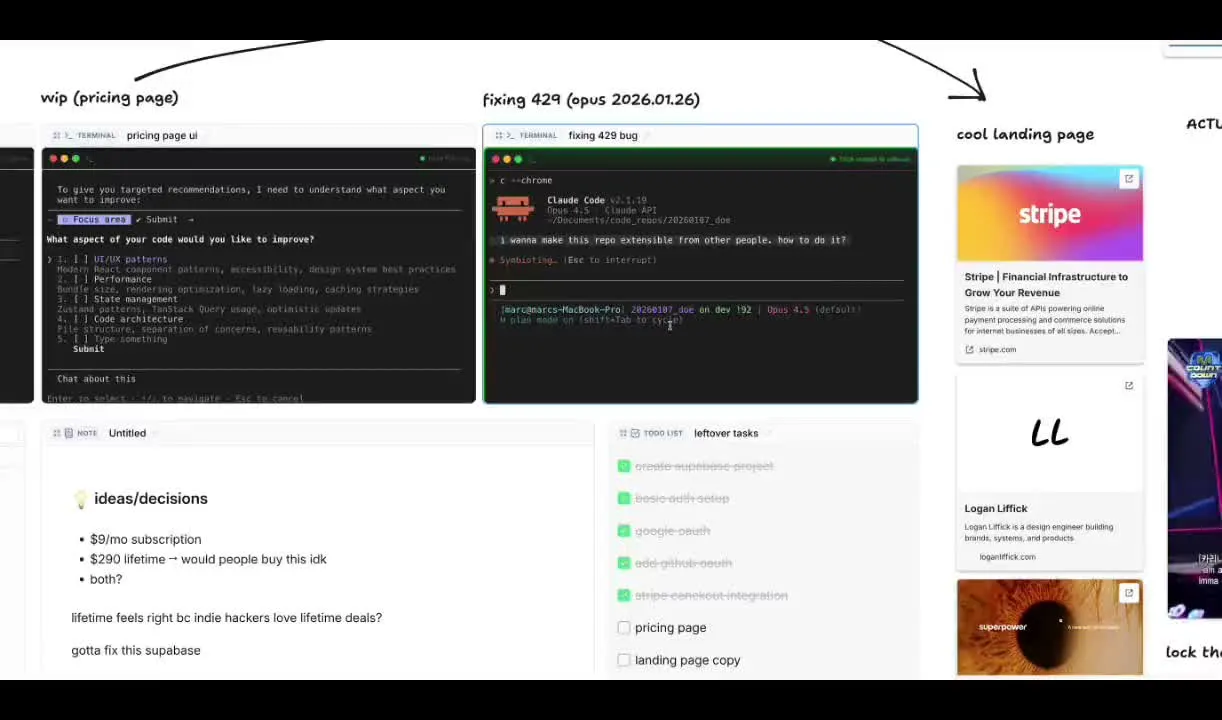Click terminal prompt icon of fixing 429 bug
This screenshot has width=1222, height=720.
(510, 136)
